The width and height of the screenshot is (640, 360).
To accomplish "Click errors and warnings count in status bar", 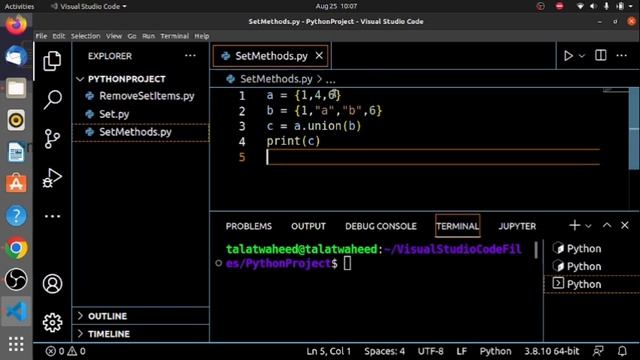I will pyautogui.click(x=66, y=351).
